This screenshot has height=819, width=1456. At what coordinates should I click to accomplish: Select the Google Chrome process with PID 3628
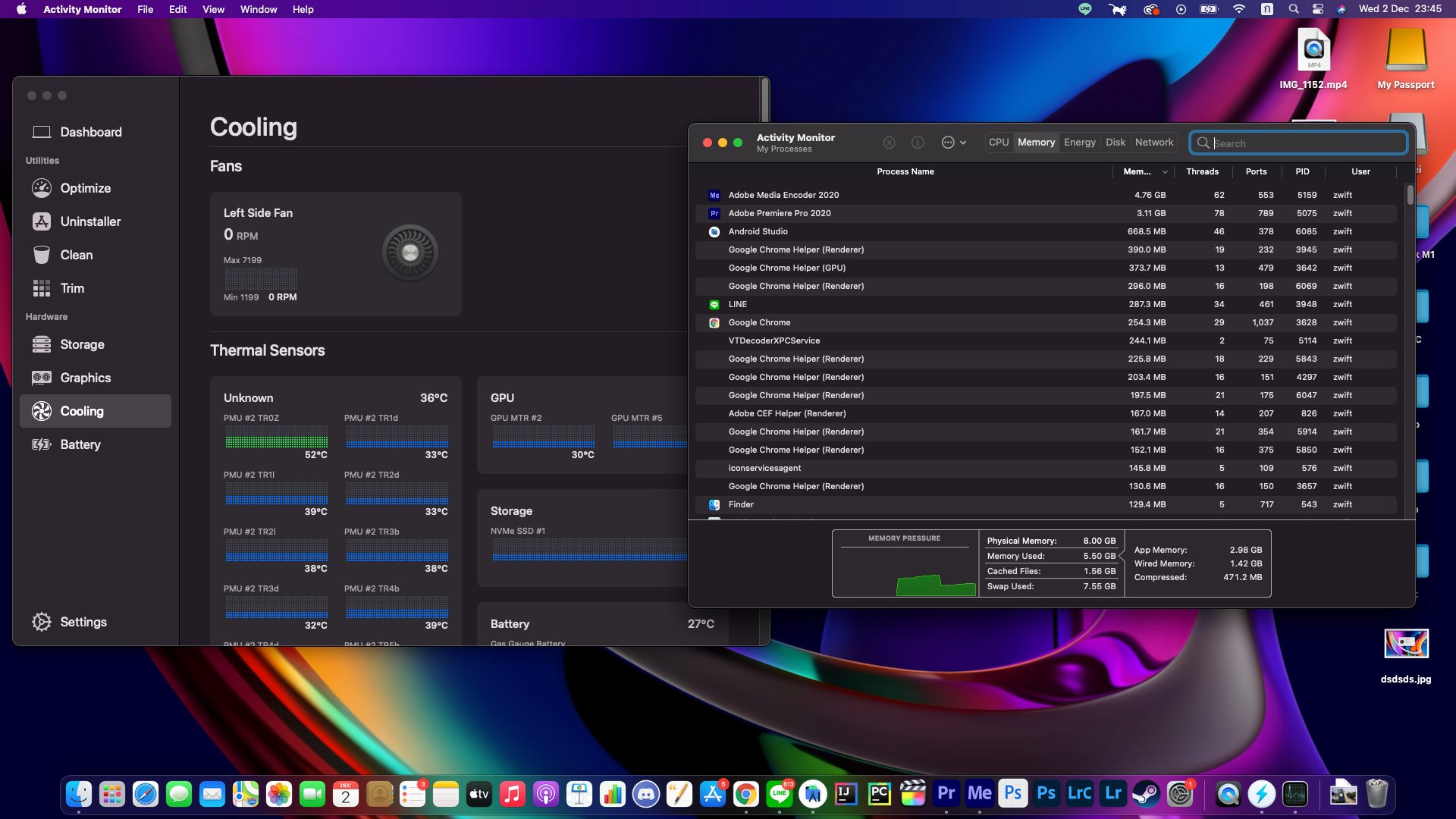1046,322
